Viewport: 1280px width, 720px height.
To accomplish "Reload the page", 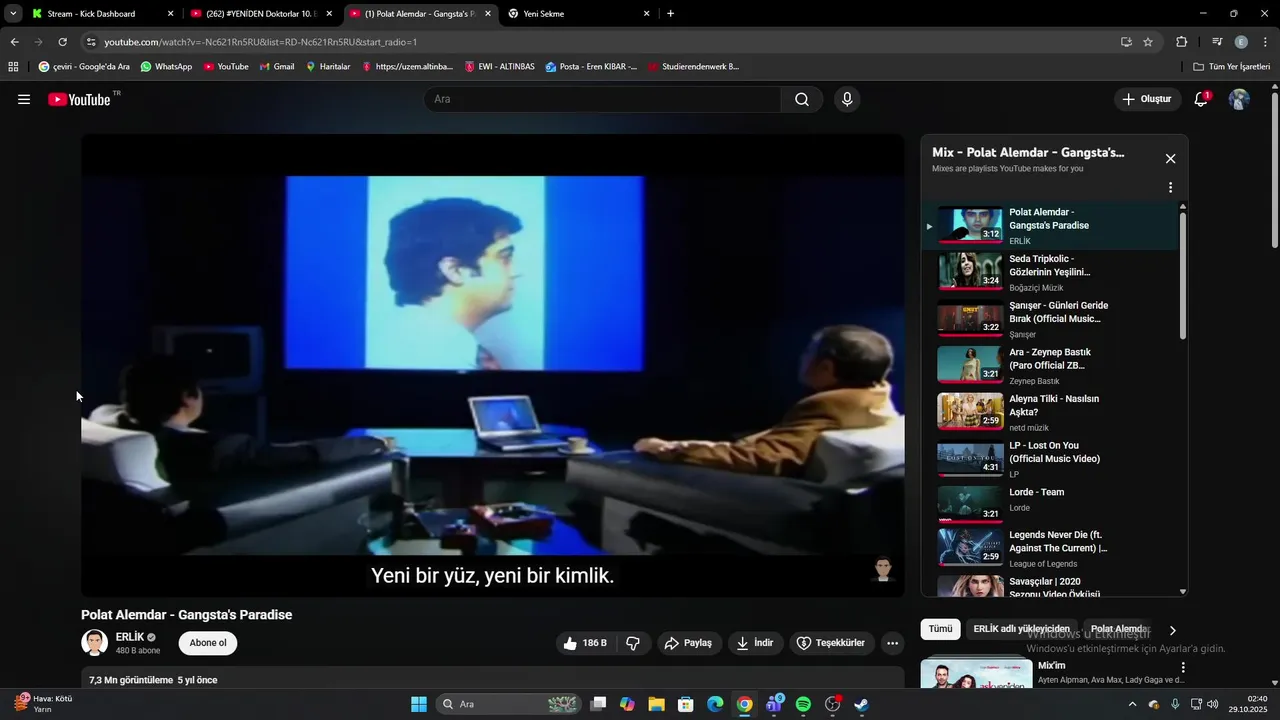I will pyautogui.click(x=62, y=42).
